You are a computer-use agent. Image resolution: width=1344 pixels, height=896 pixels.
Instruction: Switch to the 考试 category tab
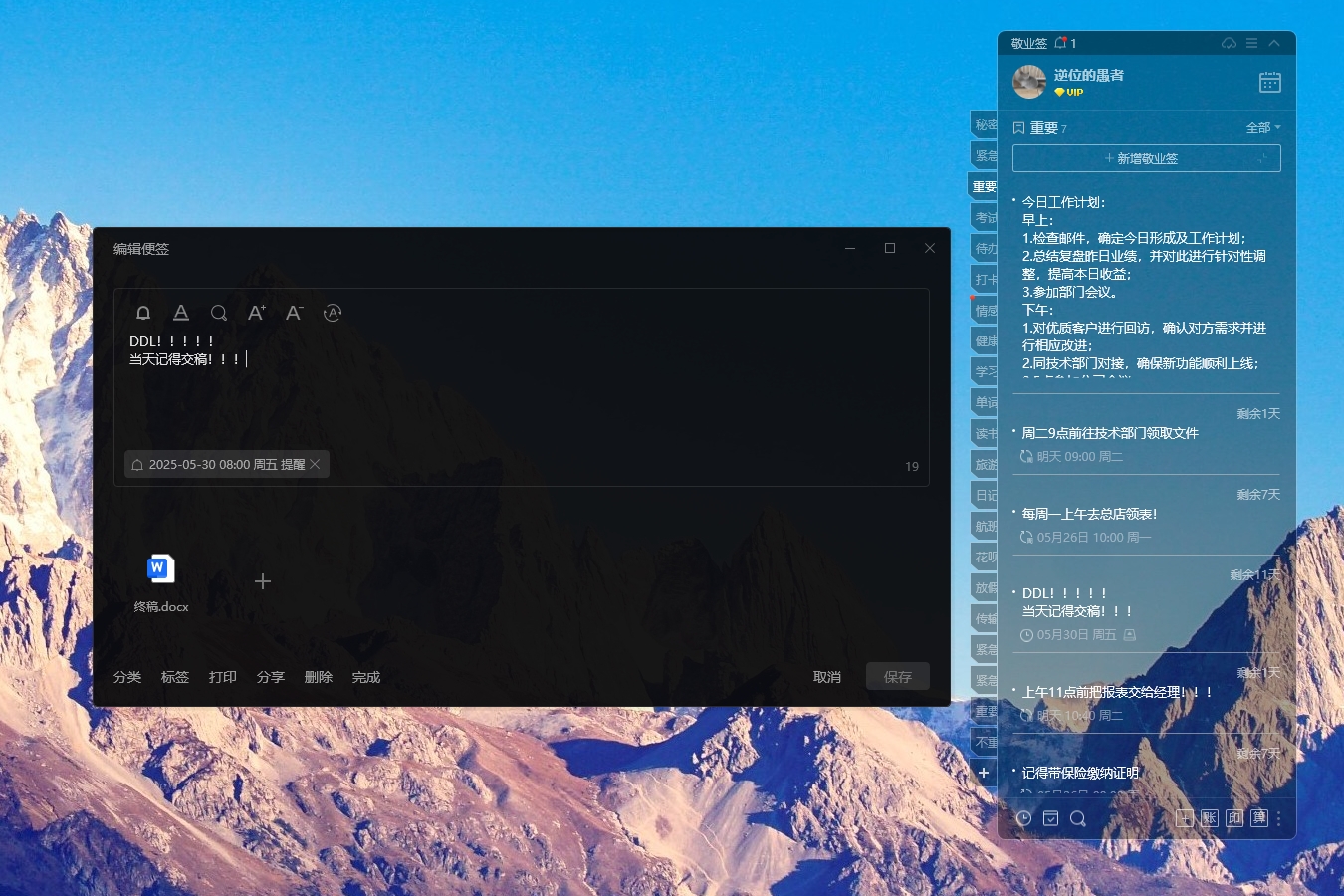985,217
